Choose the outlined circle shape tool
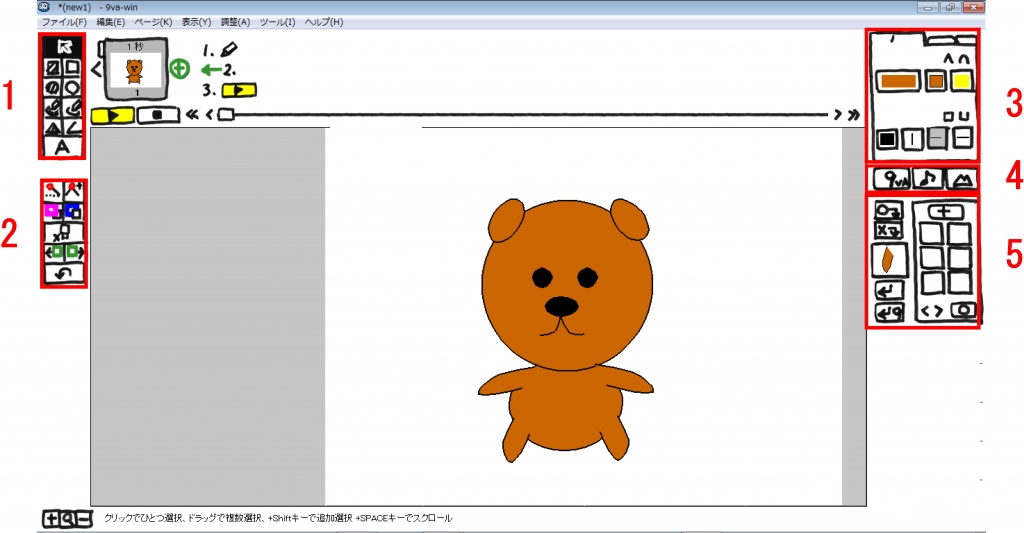Screen dimensions: 1024x533 tap(73, 87)
